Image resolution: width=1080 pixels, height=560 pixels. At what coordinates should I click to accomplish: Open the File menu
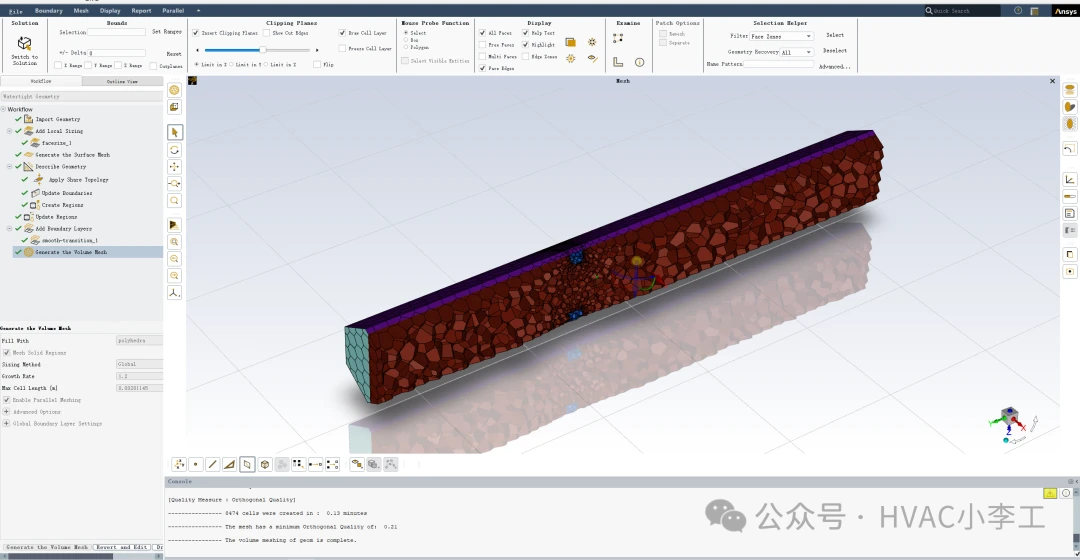(16, 11)
